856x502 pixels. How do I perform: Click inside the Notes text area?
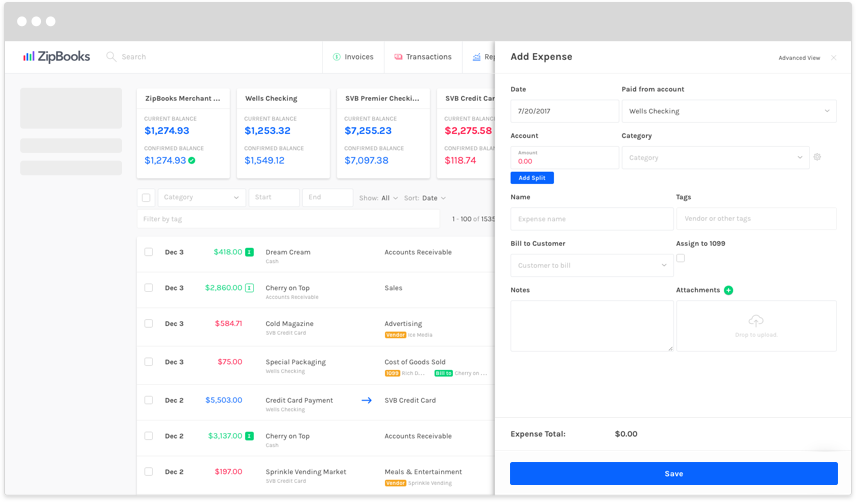click(x=592, y=326)
